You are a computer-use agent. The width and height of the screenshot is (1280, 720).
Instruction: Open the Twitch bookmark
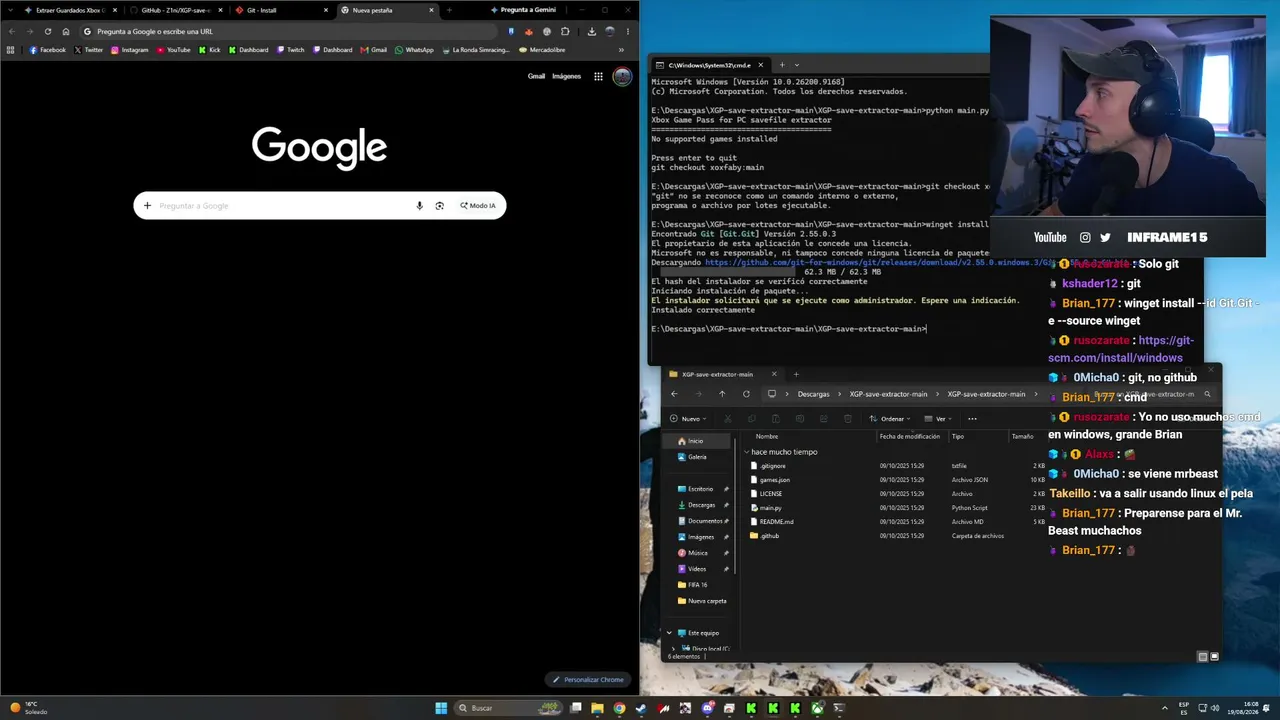[290, 50]
